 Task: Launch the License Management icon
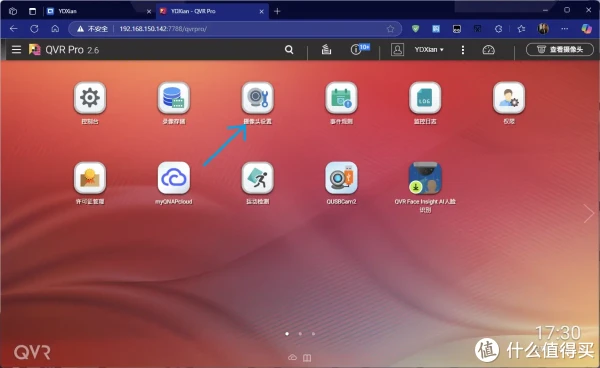90,178
